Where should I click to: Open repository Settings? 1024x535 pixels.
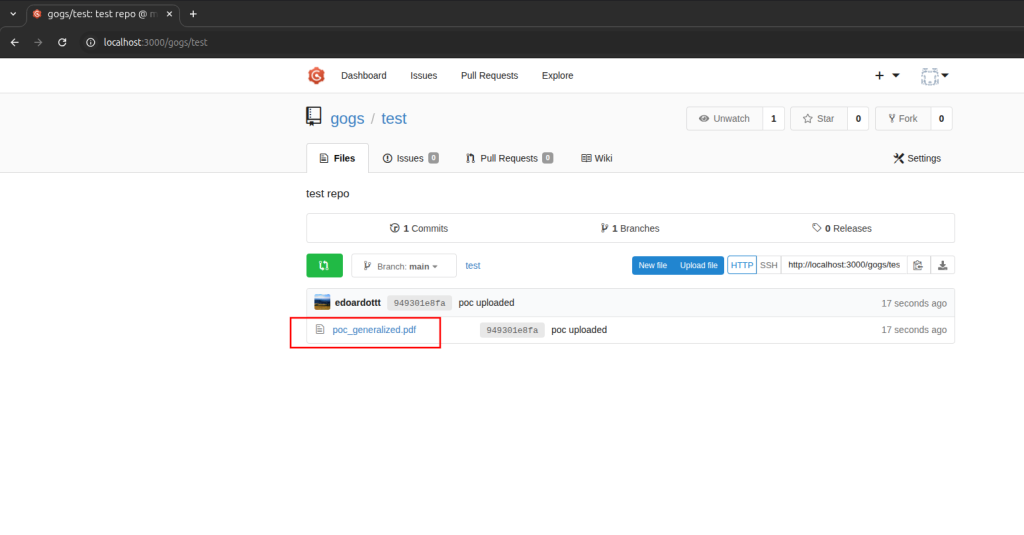coord(917,158)
